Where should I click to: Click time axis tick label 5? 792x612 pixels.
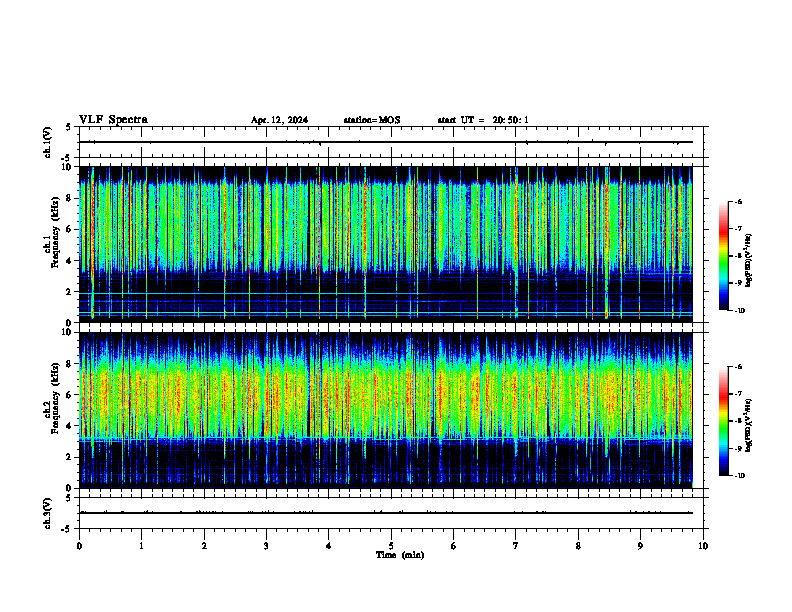point(391,546)
